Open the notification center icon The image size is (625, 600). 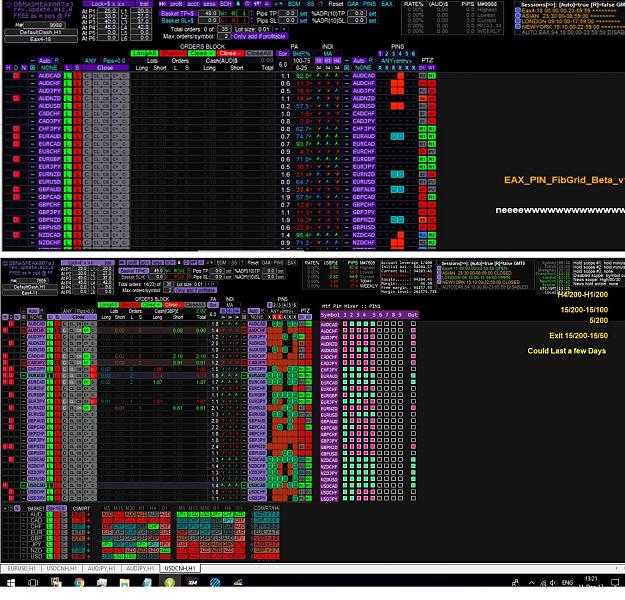pos(615,582)
